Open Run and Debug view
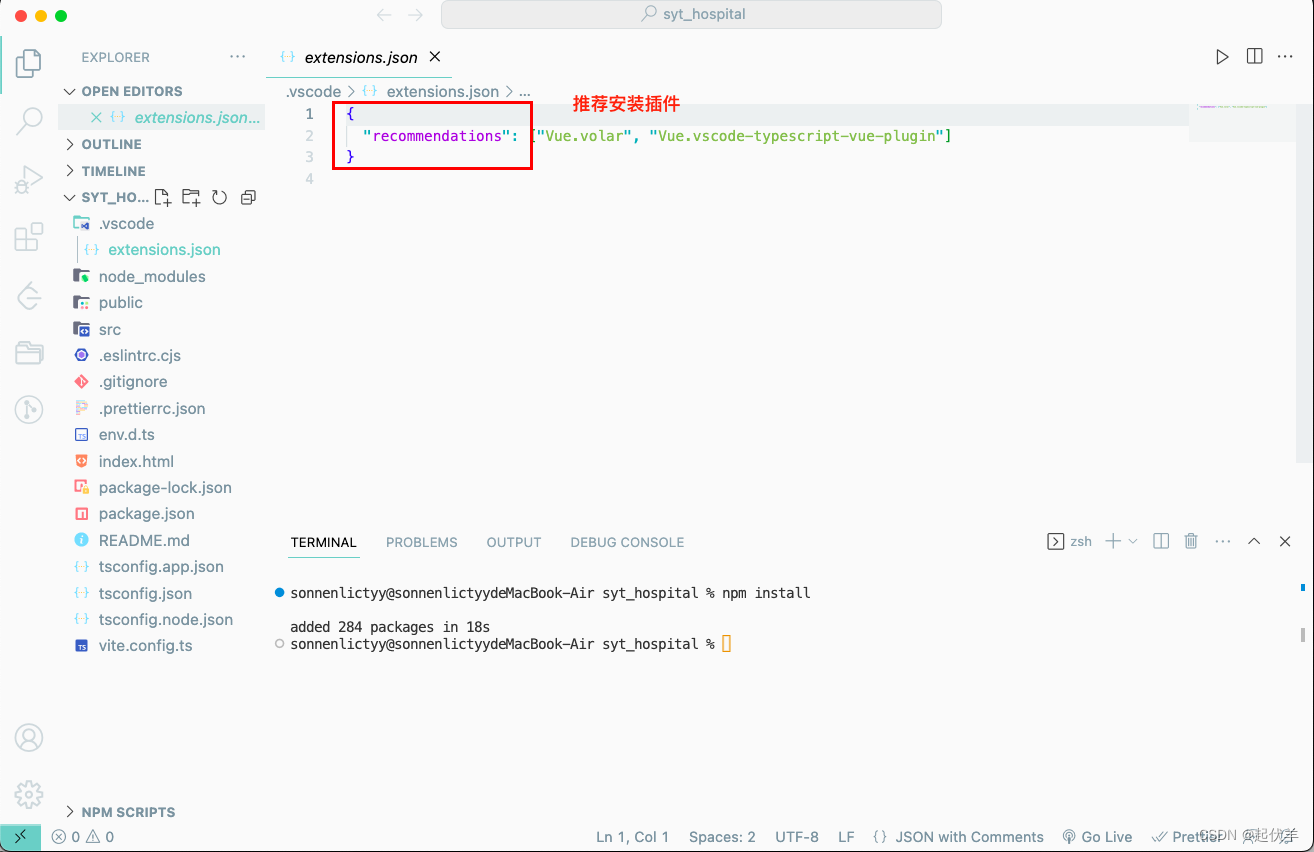1314x852 pixels. pyautogui.click(x=29, y=180)
